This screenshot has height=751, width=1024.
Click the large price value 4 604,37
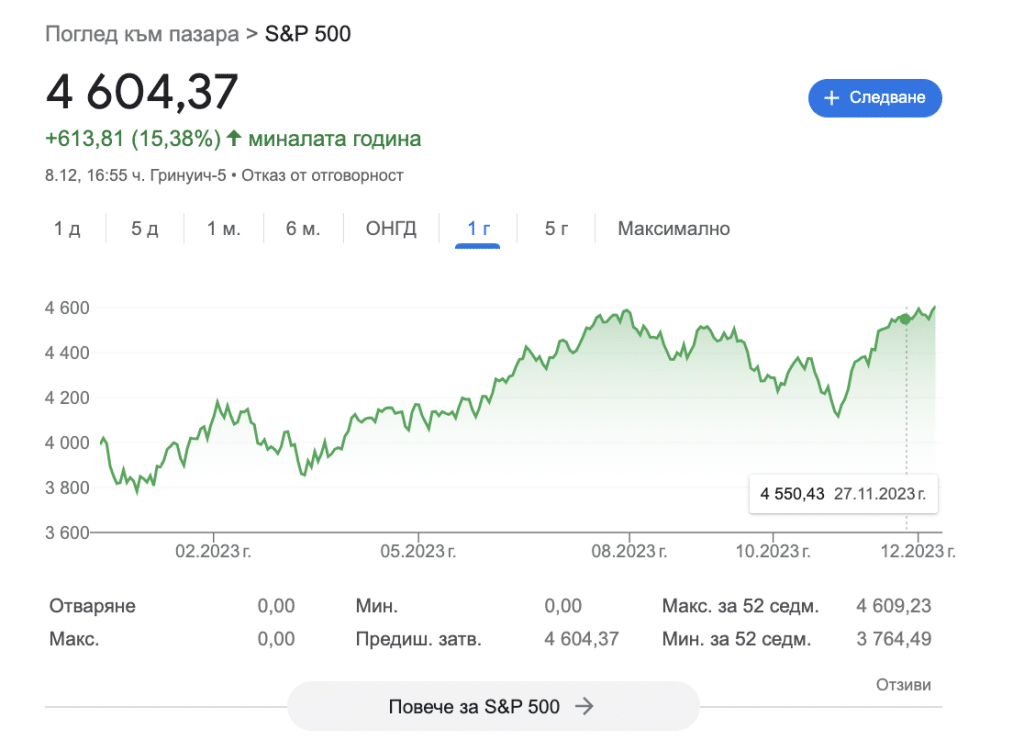(141, 92)
